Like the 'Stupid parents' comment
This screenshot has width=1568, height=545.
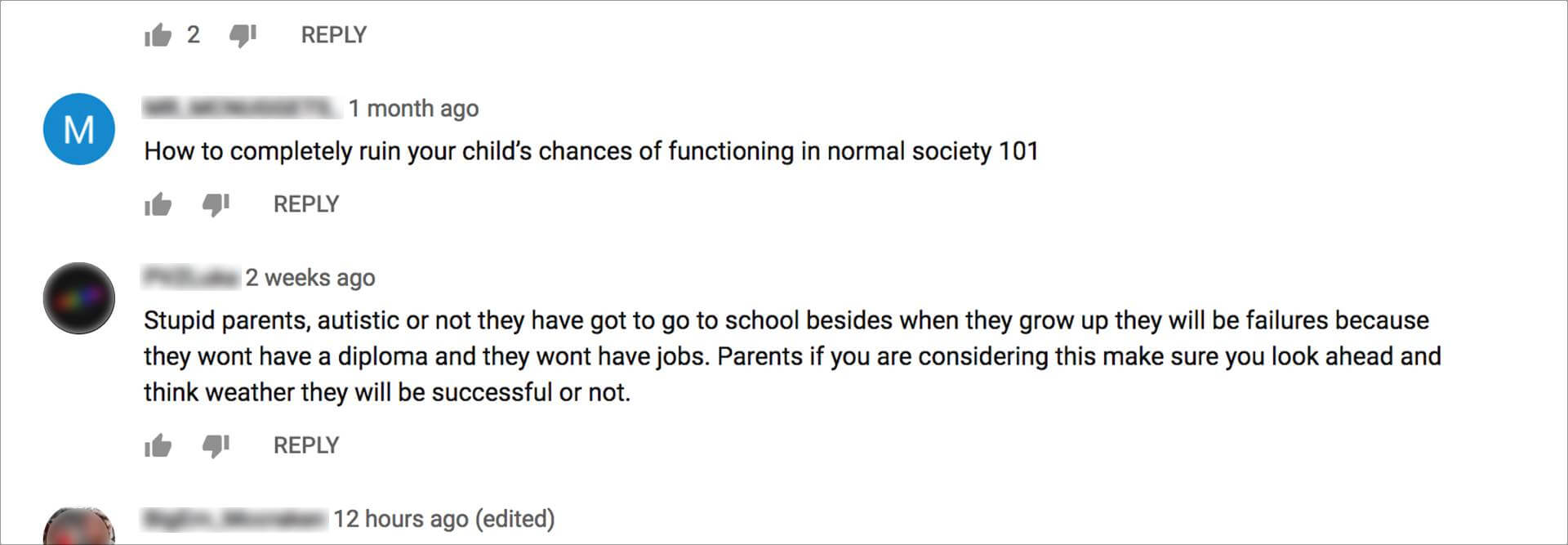(158, 445)
